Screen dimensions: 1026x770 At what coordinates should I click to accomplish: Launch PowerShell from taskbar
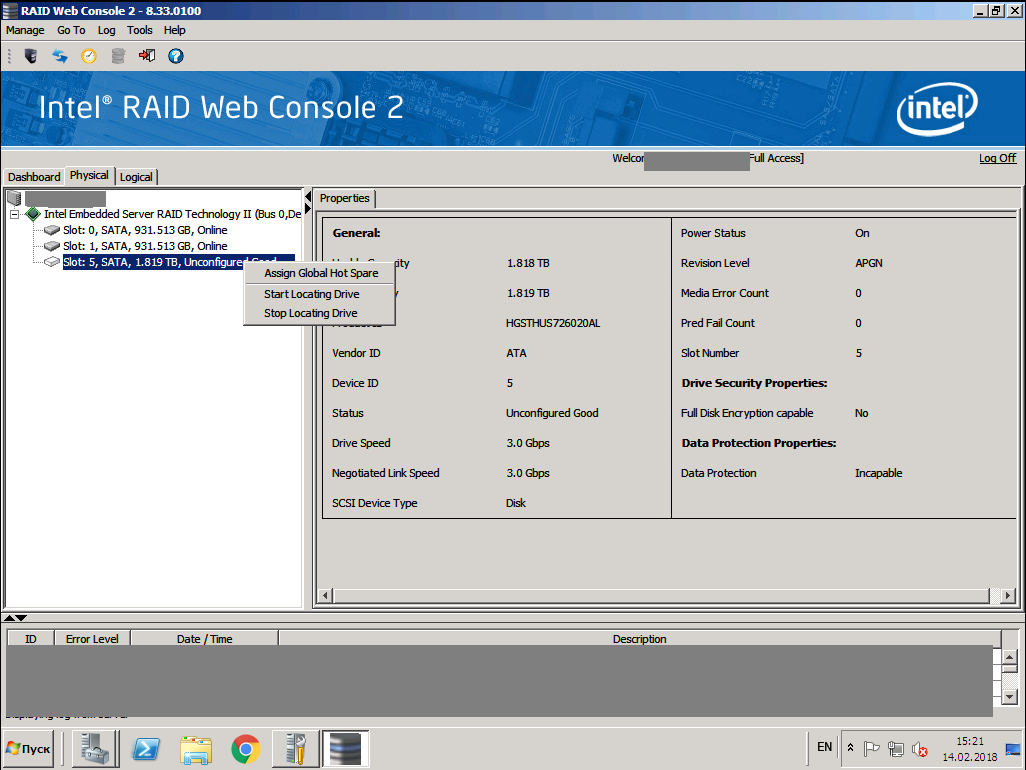(x=146, y=749)
